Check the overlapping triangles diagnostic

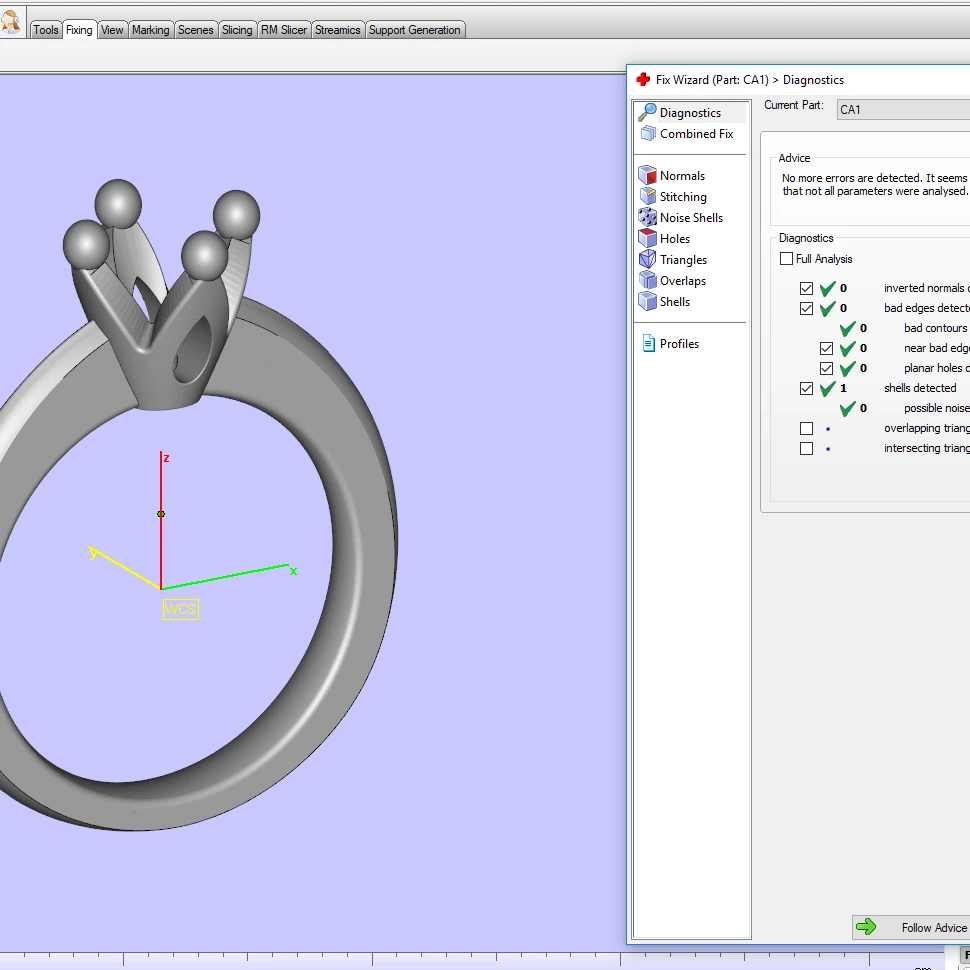(806, 428)
